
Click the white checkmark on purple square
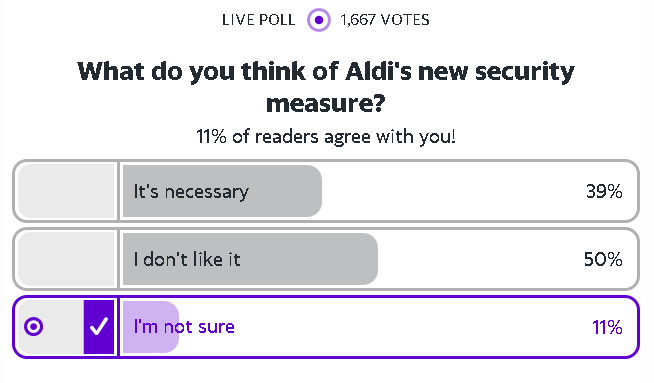coord(99,327)
